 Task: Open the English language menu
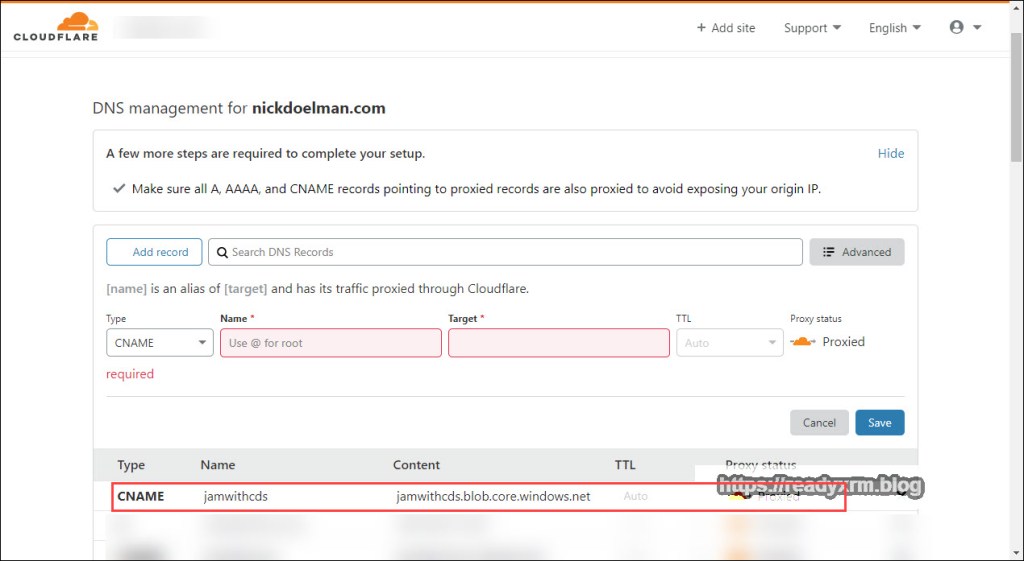(894, 28)
